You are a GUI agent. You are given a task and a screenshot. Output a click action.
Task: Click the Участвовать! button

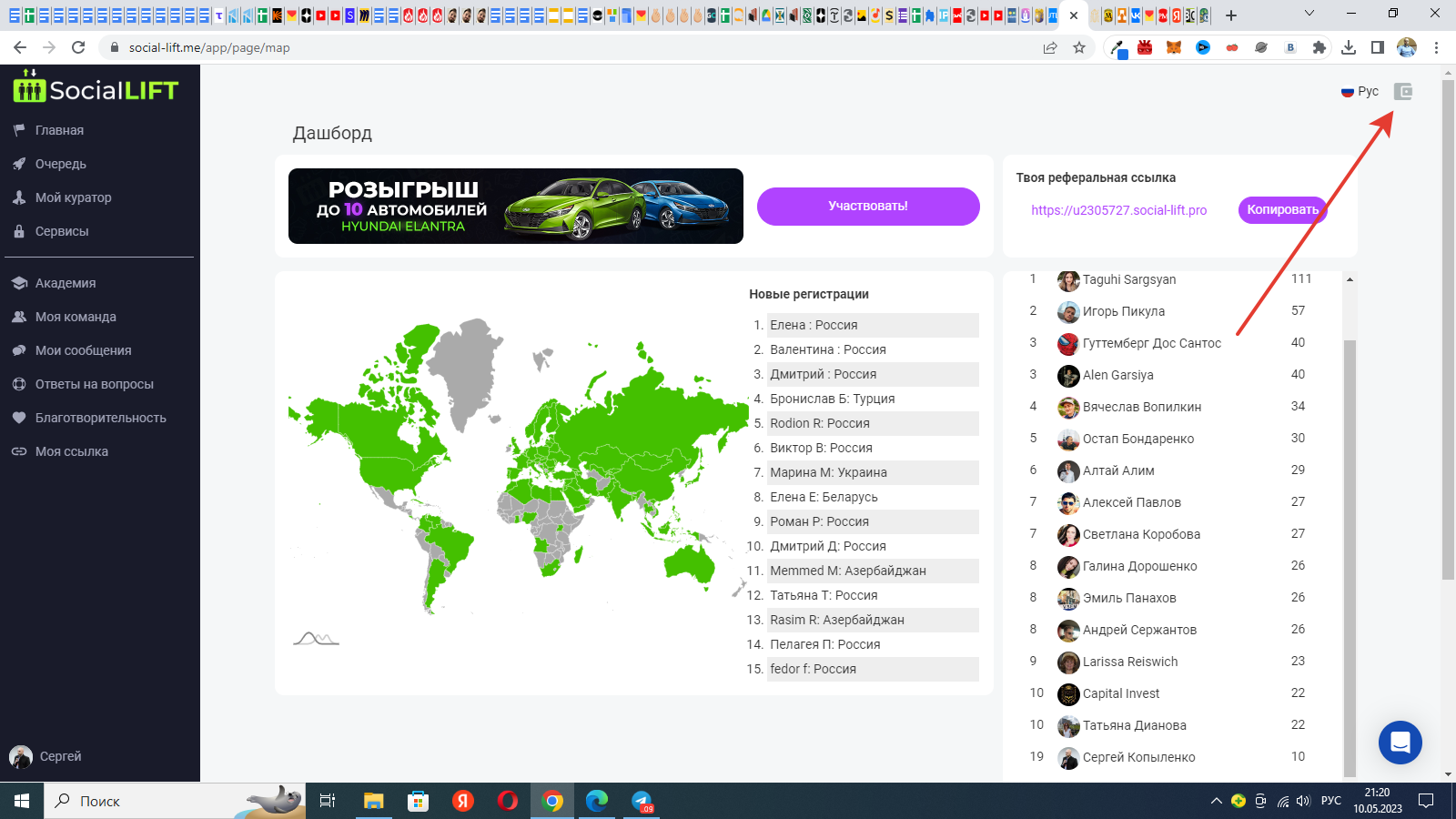pos(868,206)
